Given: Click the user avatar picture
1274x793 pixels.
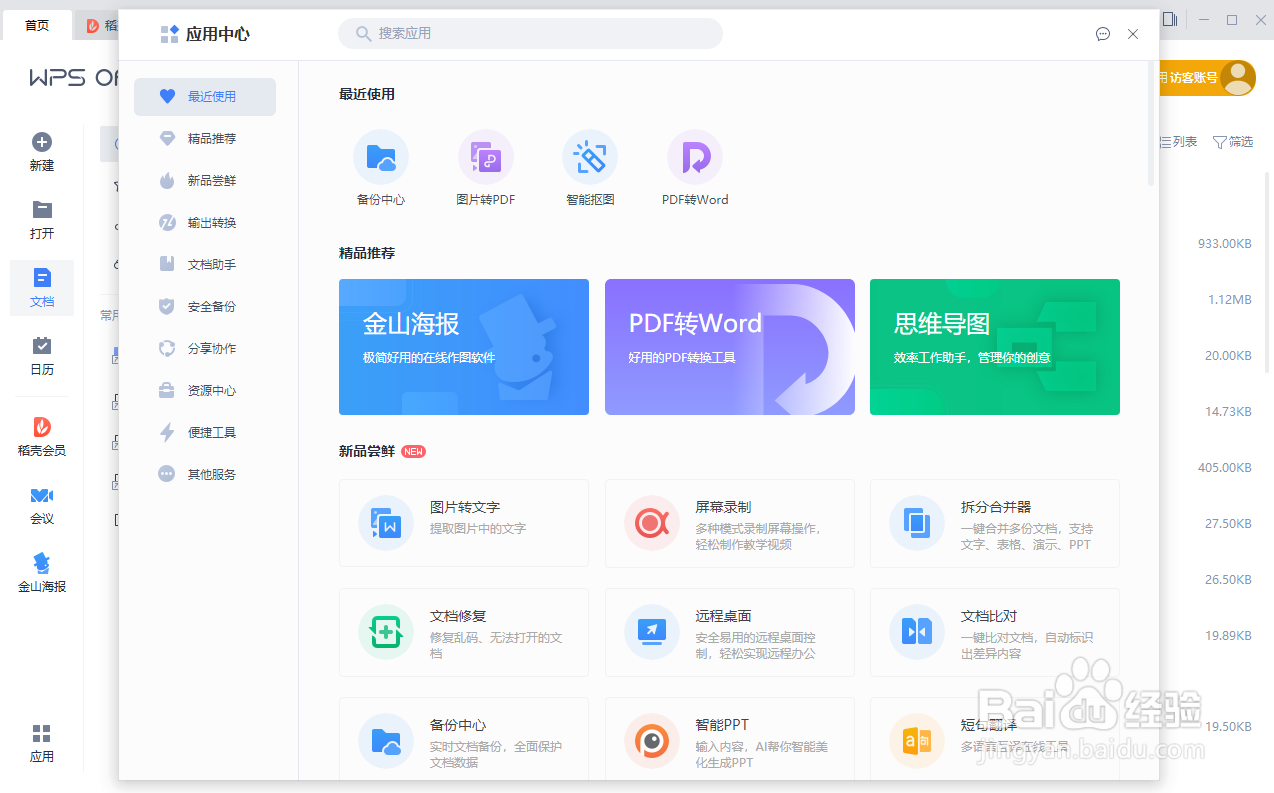Looking at the screenshot, I should pyautogui.click(x=1238, y=77).
